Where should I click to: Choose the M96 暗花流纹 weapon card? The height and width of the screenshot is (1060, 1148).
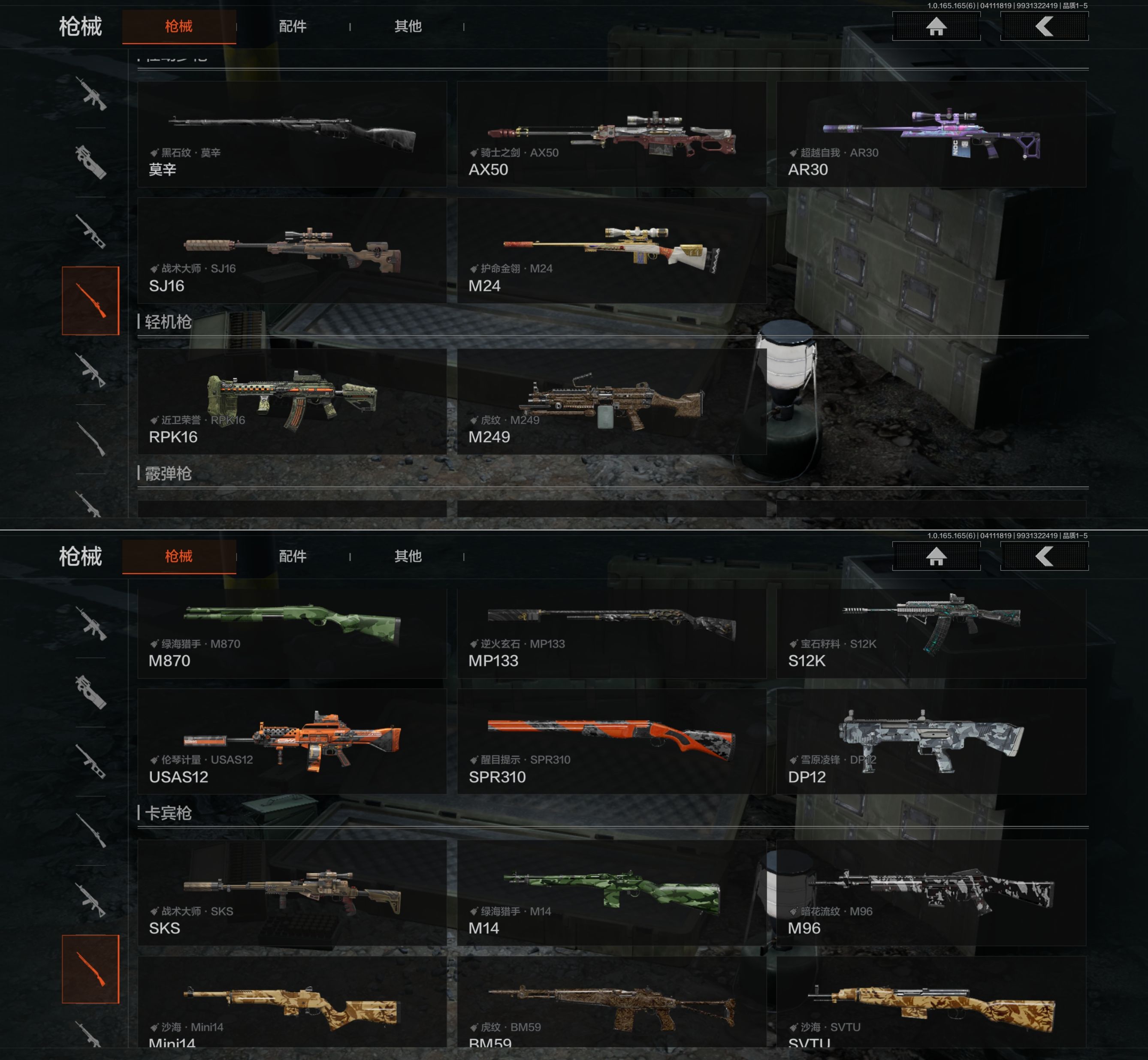[x=931, y=892]
